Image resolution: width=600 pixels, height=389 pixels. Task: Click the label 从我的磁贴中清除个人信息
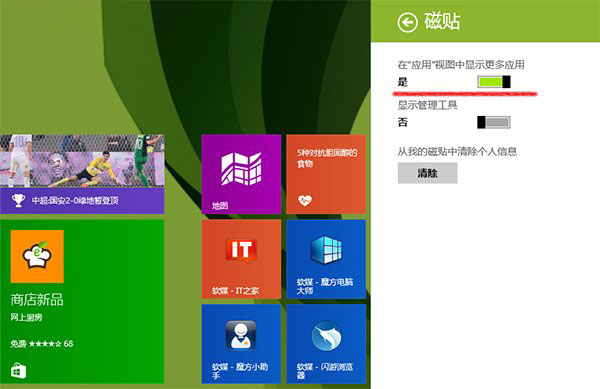(457, 151)
